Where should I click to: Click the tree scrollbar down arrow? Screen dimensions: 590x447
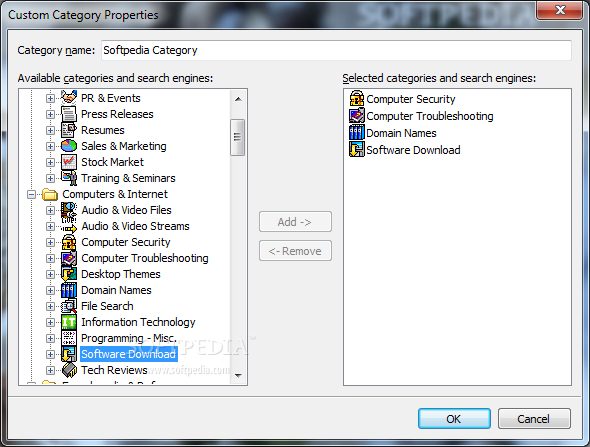238,375
